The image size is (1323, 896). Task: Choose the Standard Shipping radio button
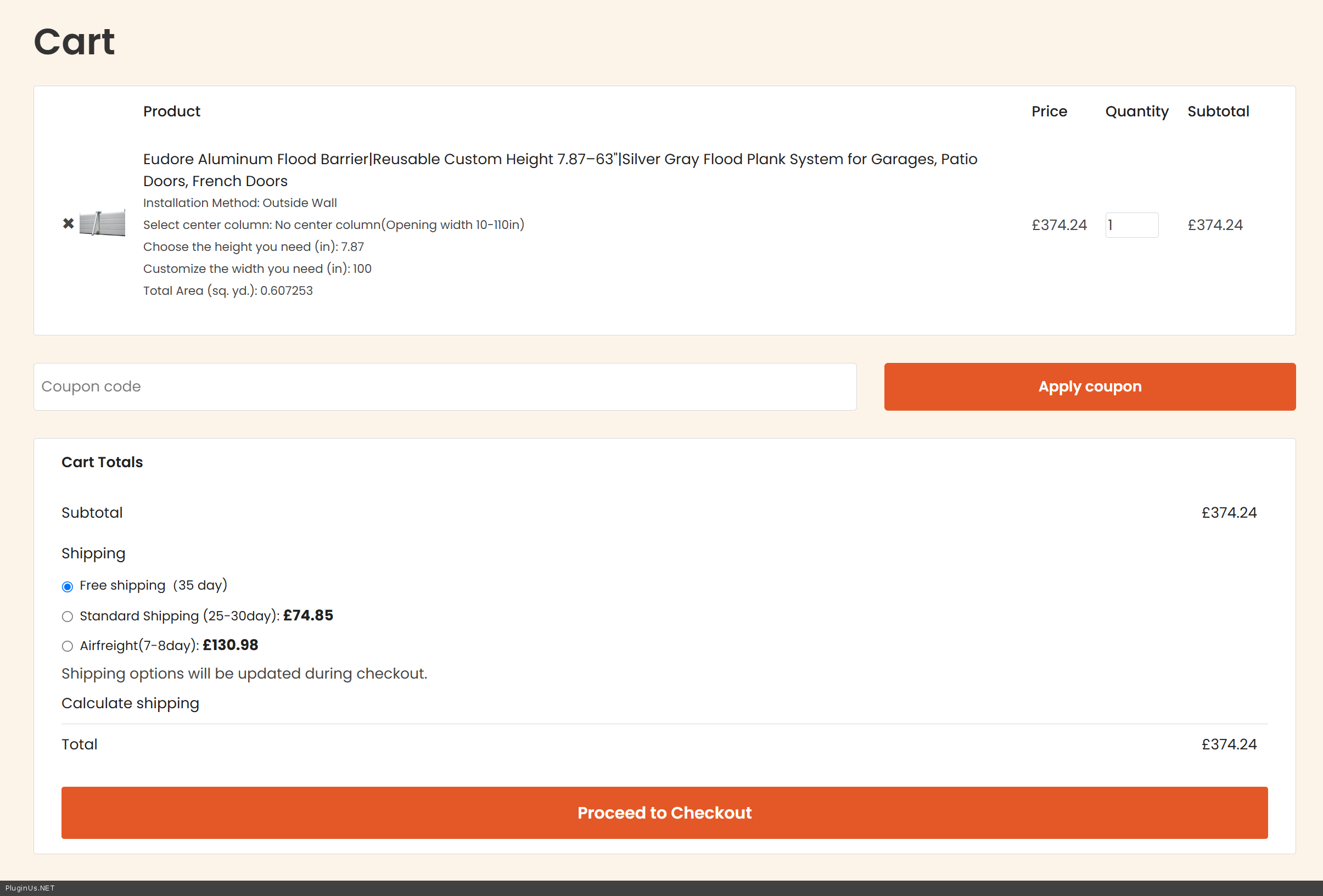pos(67,617)
